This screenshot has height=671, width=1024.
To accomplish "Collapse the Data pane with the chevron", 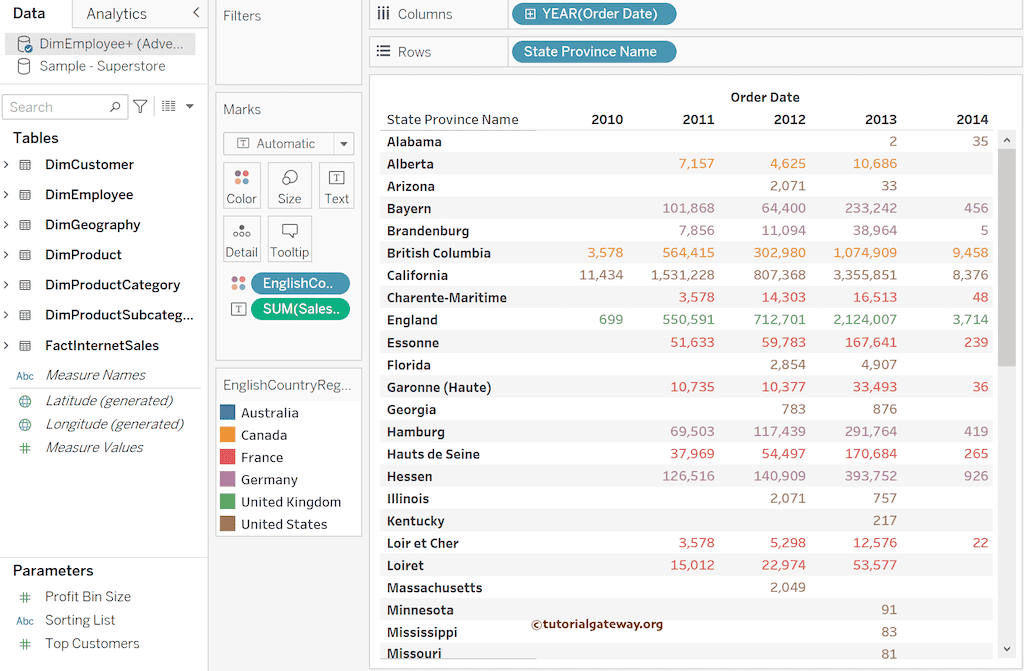I will pyautogui.click(x=195, y=14).
